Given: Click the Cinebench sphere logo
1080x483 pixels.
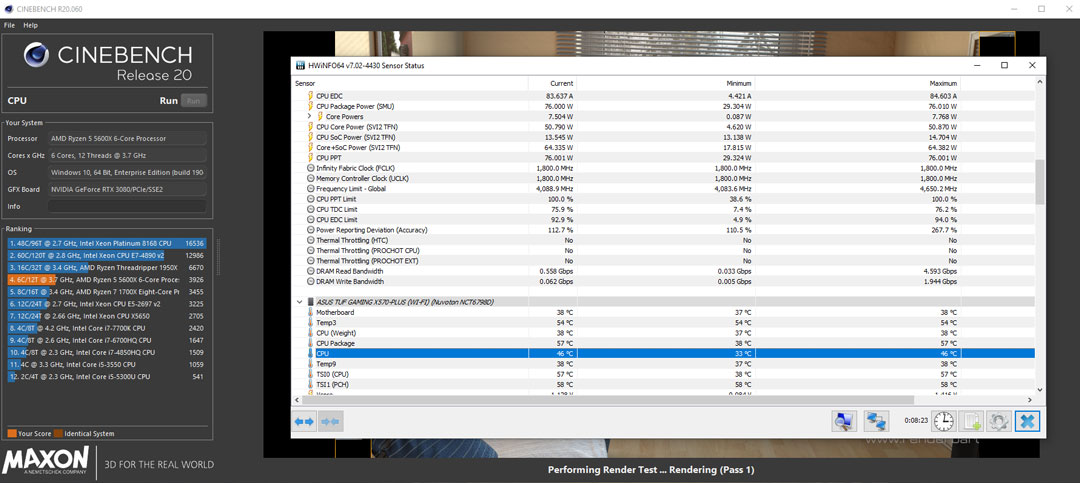Looking at the screenshot, I should pos(37,55).
